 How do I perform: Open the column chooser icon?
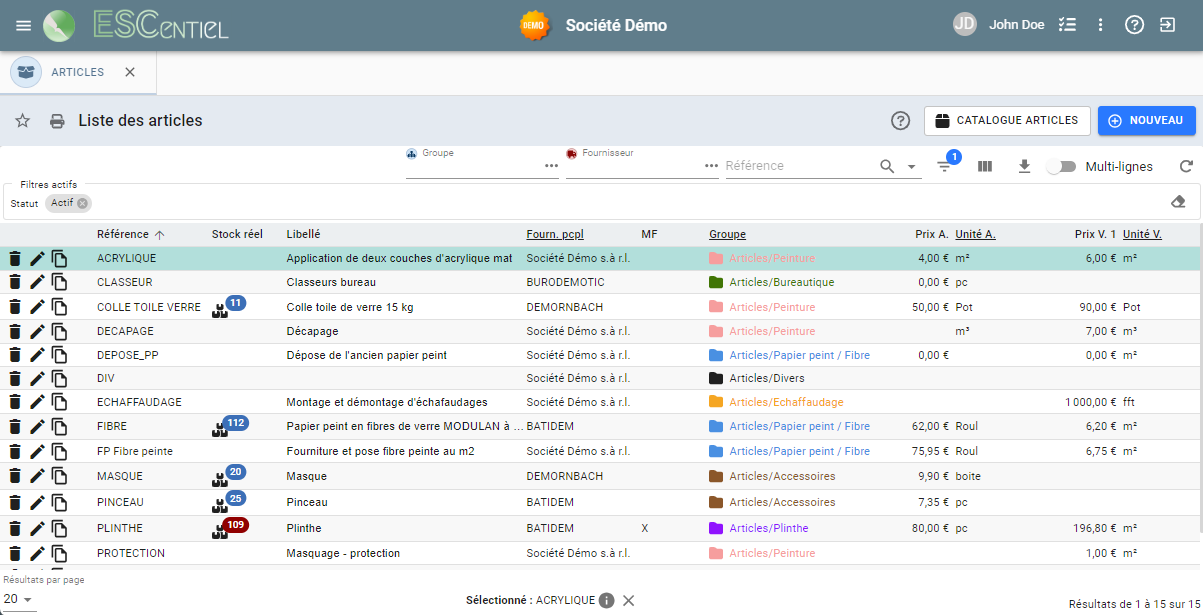tap(985, 167)
